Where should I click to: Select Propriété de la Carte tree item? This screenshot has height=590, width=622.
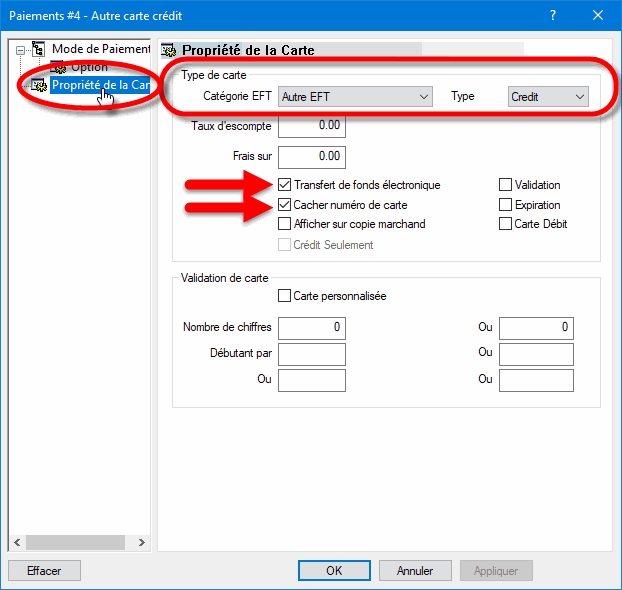click(x=99, y=86)
